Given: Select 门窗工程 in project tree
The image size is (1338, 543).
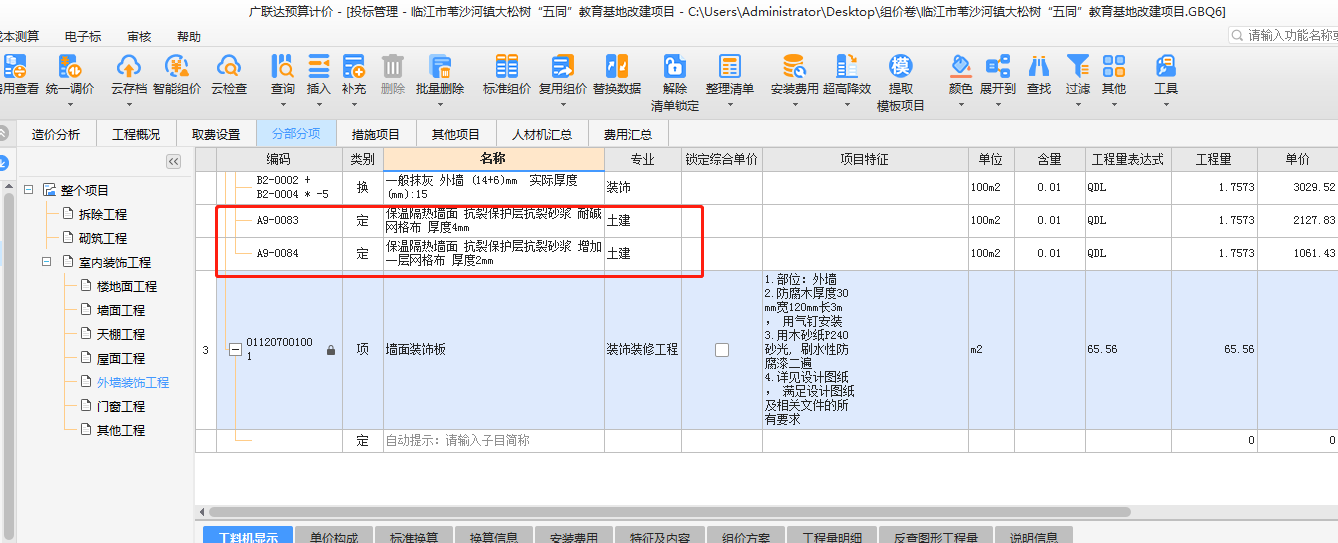Looking at the screenshot, I should tap(121, 406).
